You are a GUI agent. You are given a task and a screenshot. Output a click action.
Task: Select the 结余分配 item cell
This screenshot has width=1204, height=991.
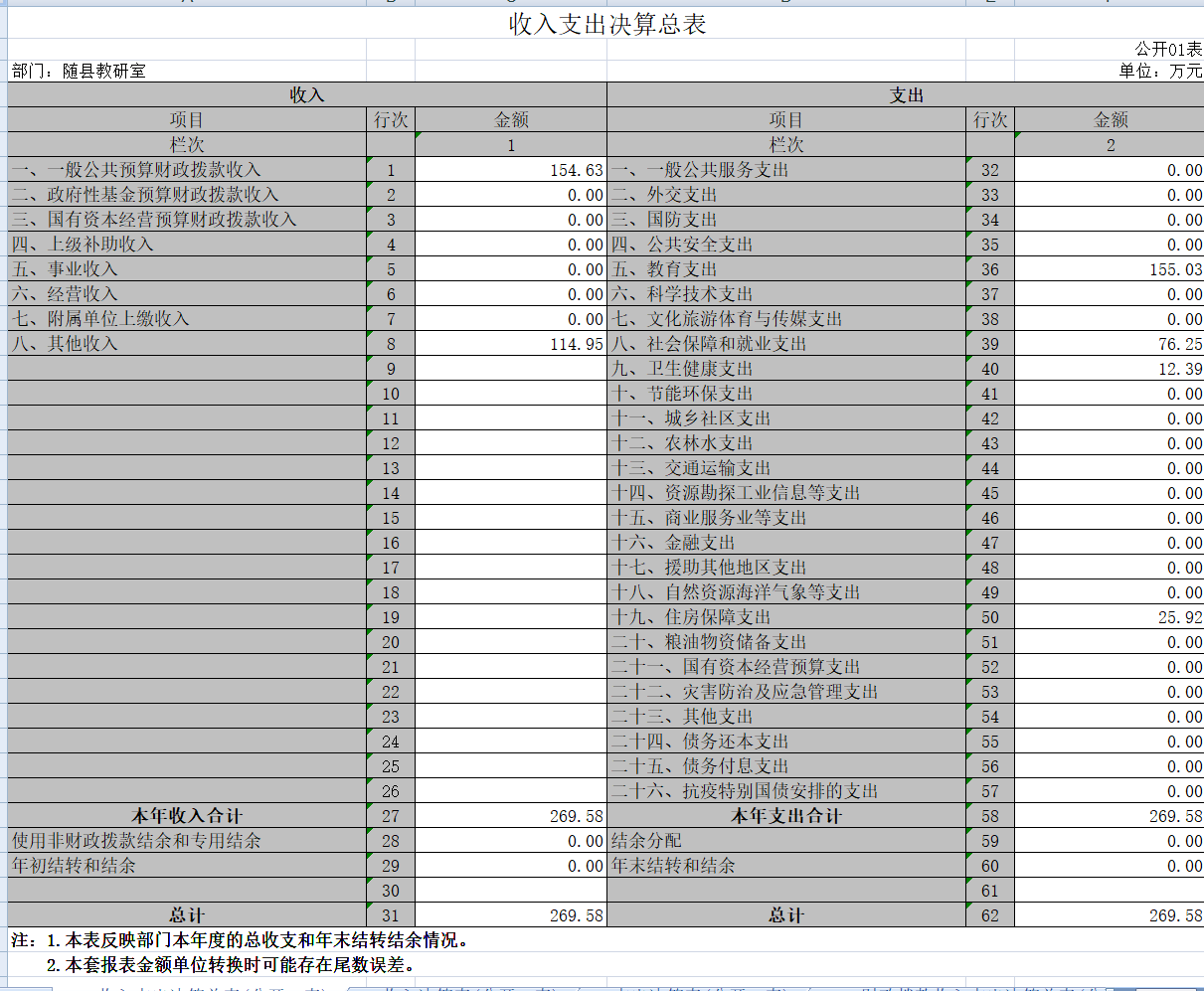[x=786, y=841]
